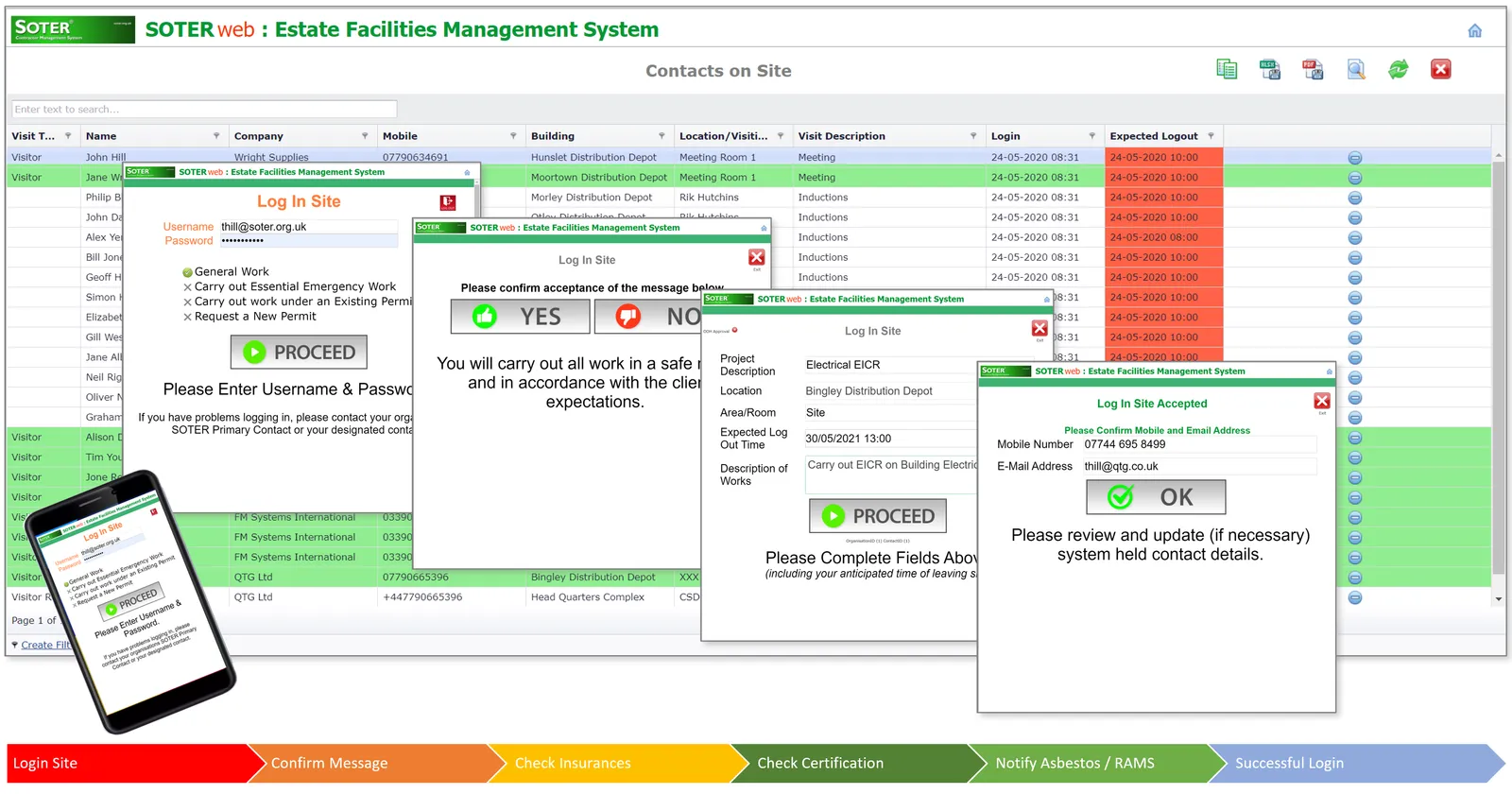Click the Enter text to search box
Viewport: 1512px width, 794px height.
204,110
